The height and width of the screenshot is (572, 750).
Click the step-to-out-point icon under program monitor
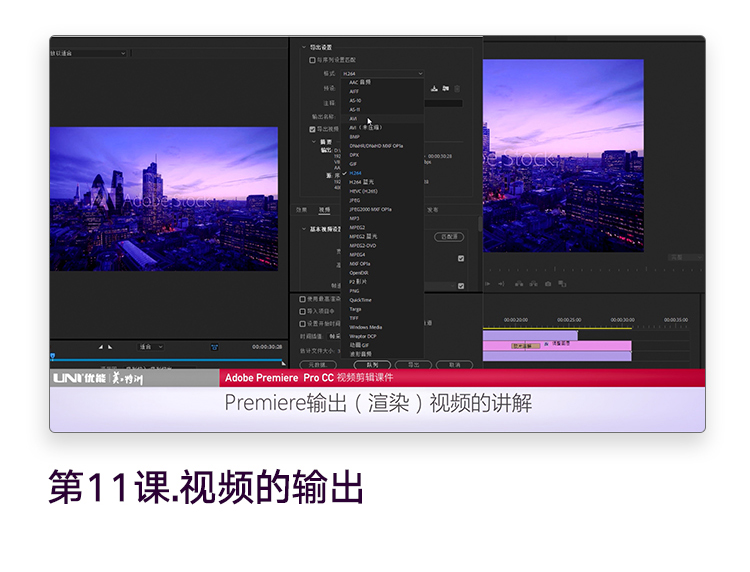(x=501, y=284)
